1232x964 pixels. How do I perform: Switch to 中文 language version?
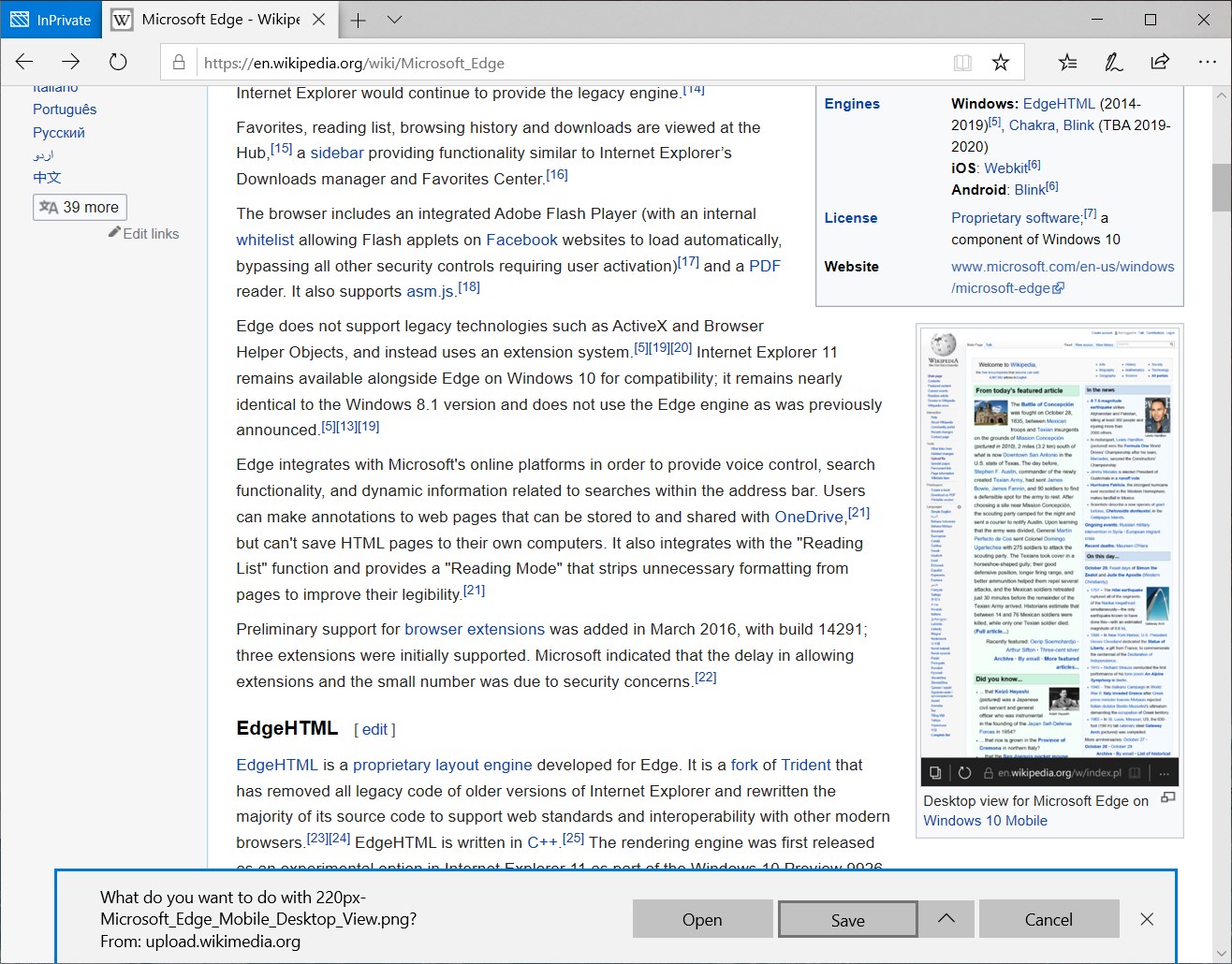tap(47, 177)
